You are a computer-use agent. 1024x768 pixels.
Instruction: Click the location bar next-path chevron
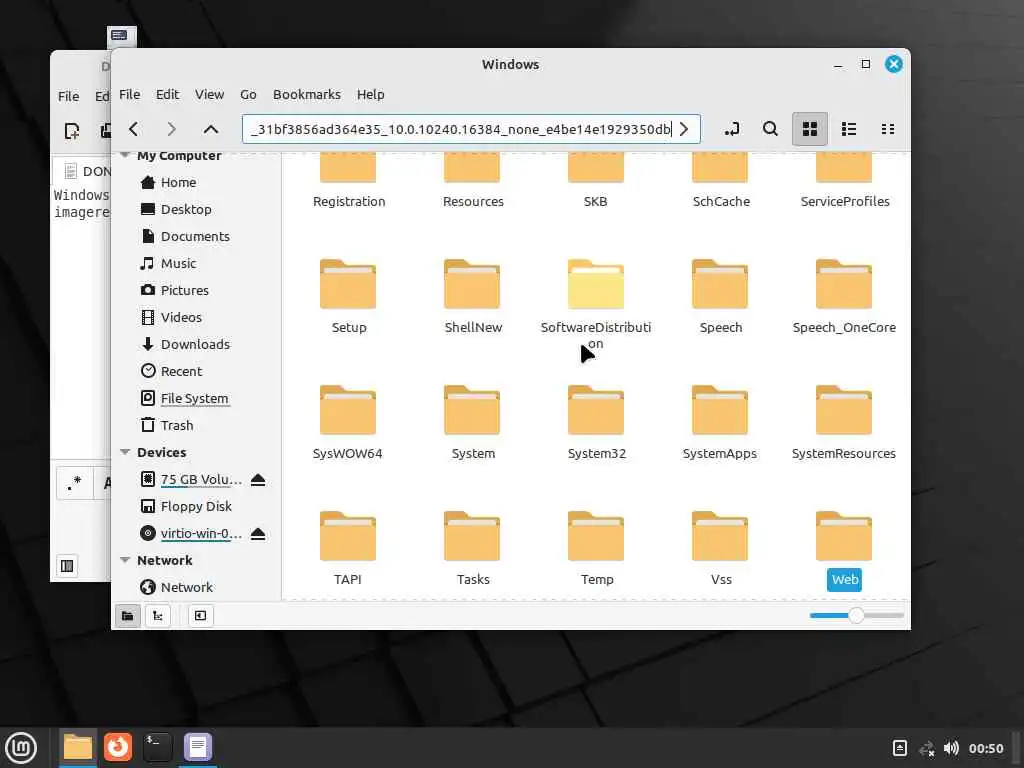coord(684,129)
